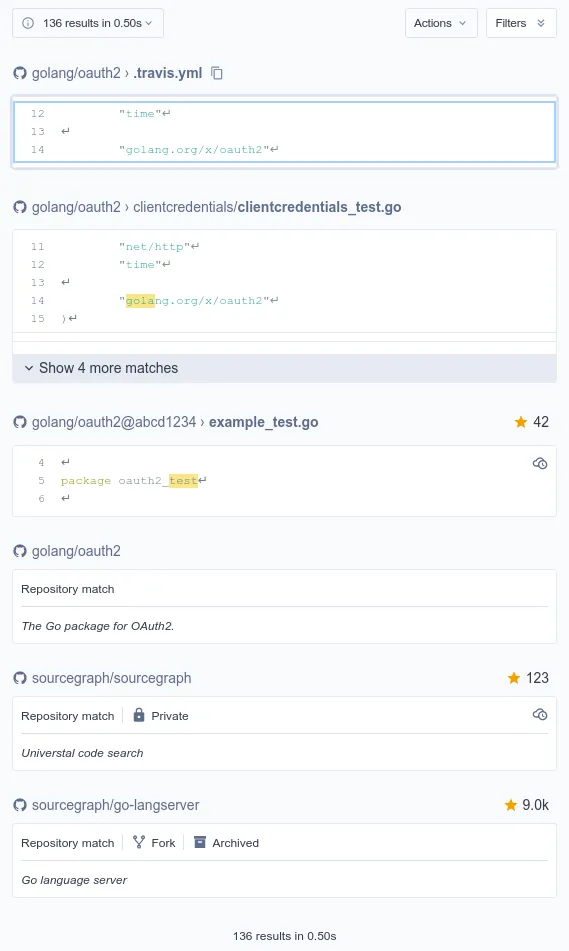Copy the .travis.yml file path
Screen dimensions: 569x951
coord(217,73)
